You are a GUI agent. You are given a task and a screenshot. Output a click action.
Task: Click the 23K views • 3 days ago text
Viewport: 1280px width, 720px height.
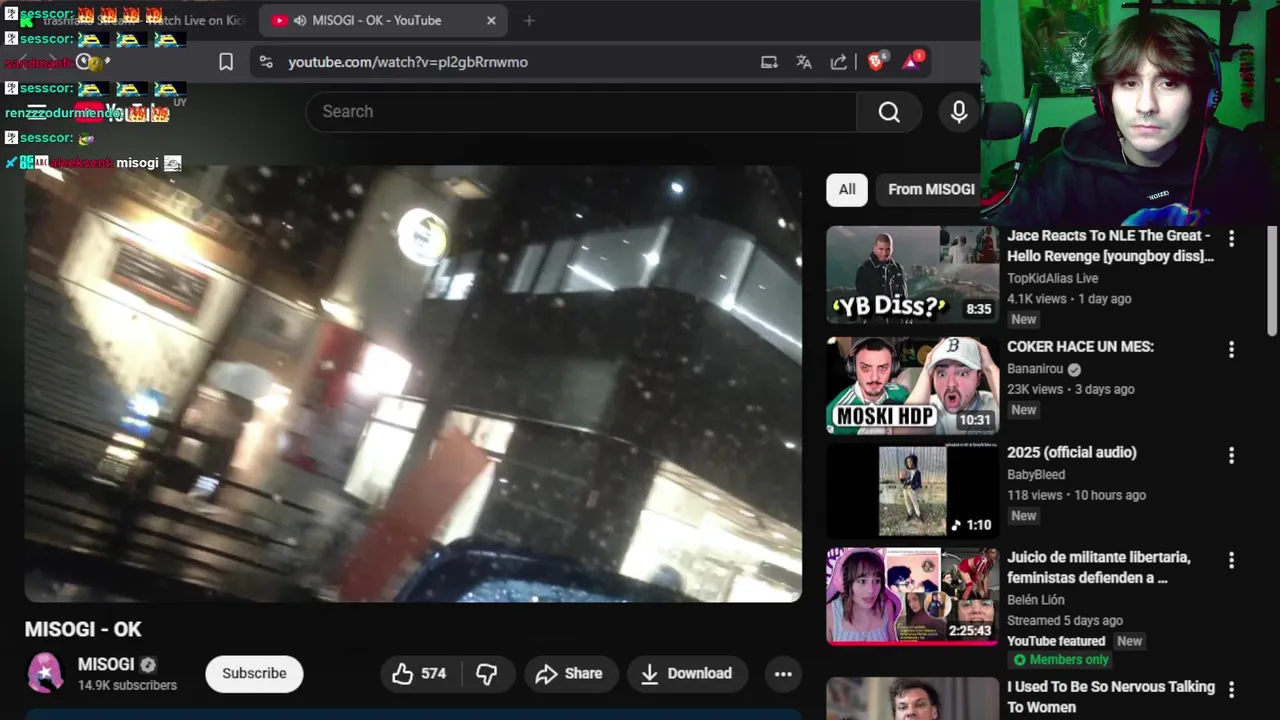coord(1071,389)
